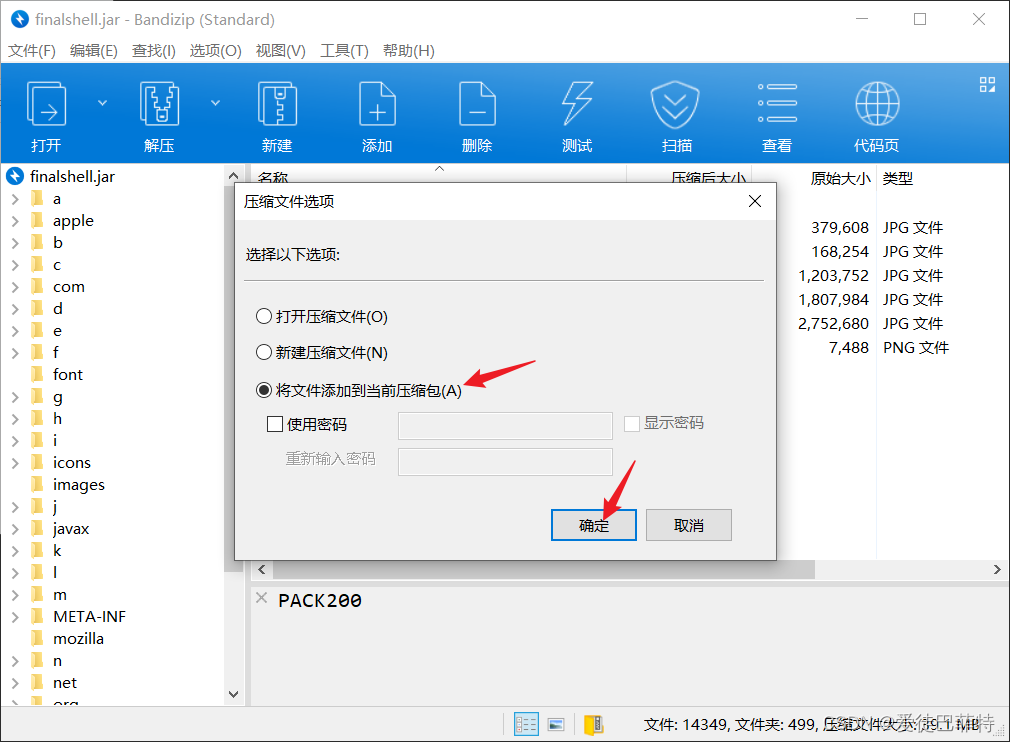
Task: Switch to details list view in status bar
Action: pyautogui.click(x=526, y=724)
